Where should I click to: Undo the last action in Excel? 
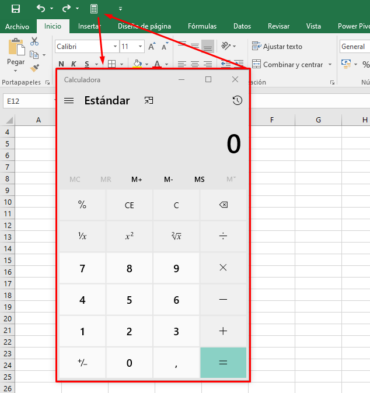pyautogui.click(x=41, y=8)
